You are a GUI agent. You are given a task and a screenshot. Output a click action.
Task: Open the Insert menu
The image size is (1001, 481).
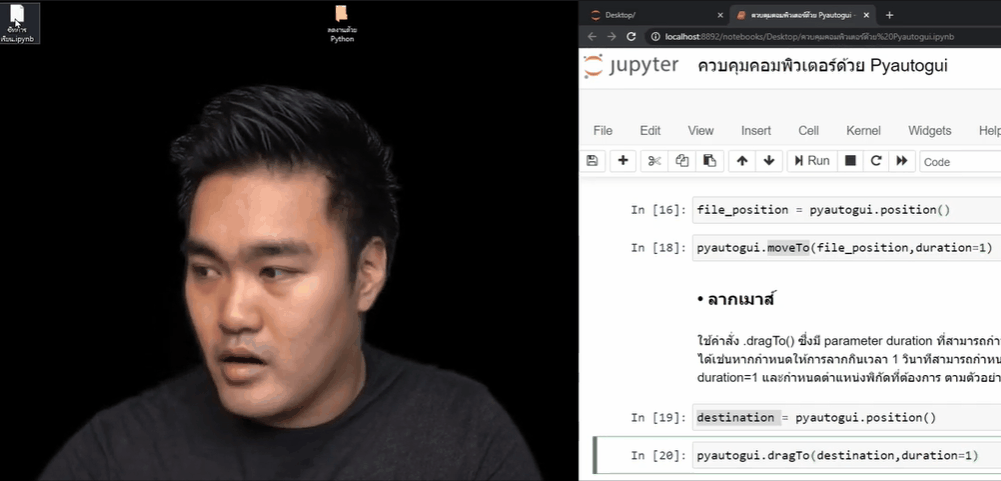pyautogui.click(x=756, y=131)
